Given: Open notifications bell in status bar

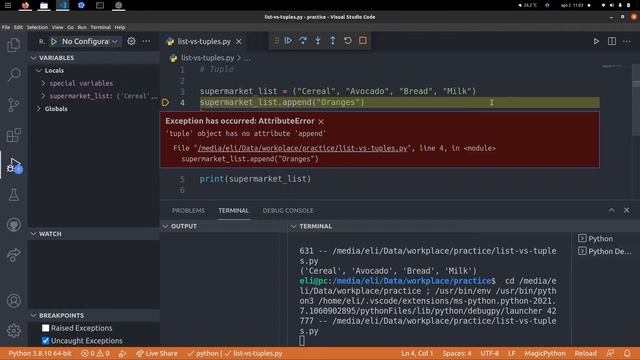Looking at the screenshot, I should (x=627, y=353).
